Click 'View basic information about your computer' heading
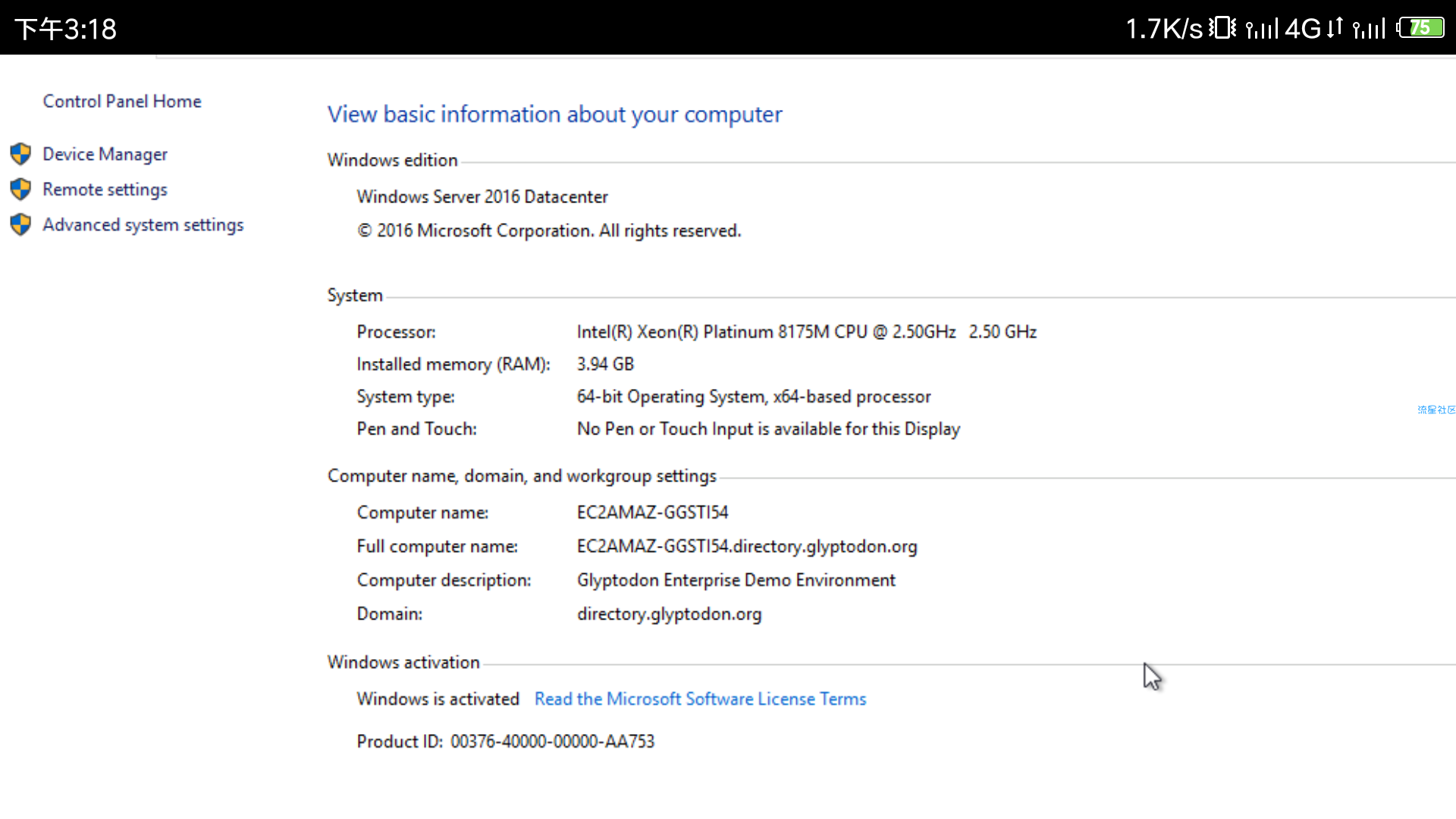This screenshot has height=819, width=1456. [554, 114]
